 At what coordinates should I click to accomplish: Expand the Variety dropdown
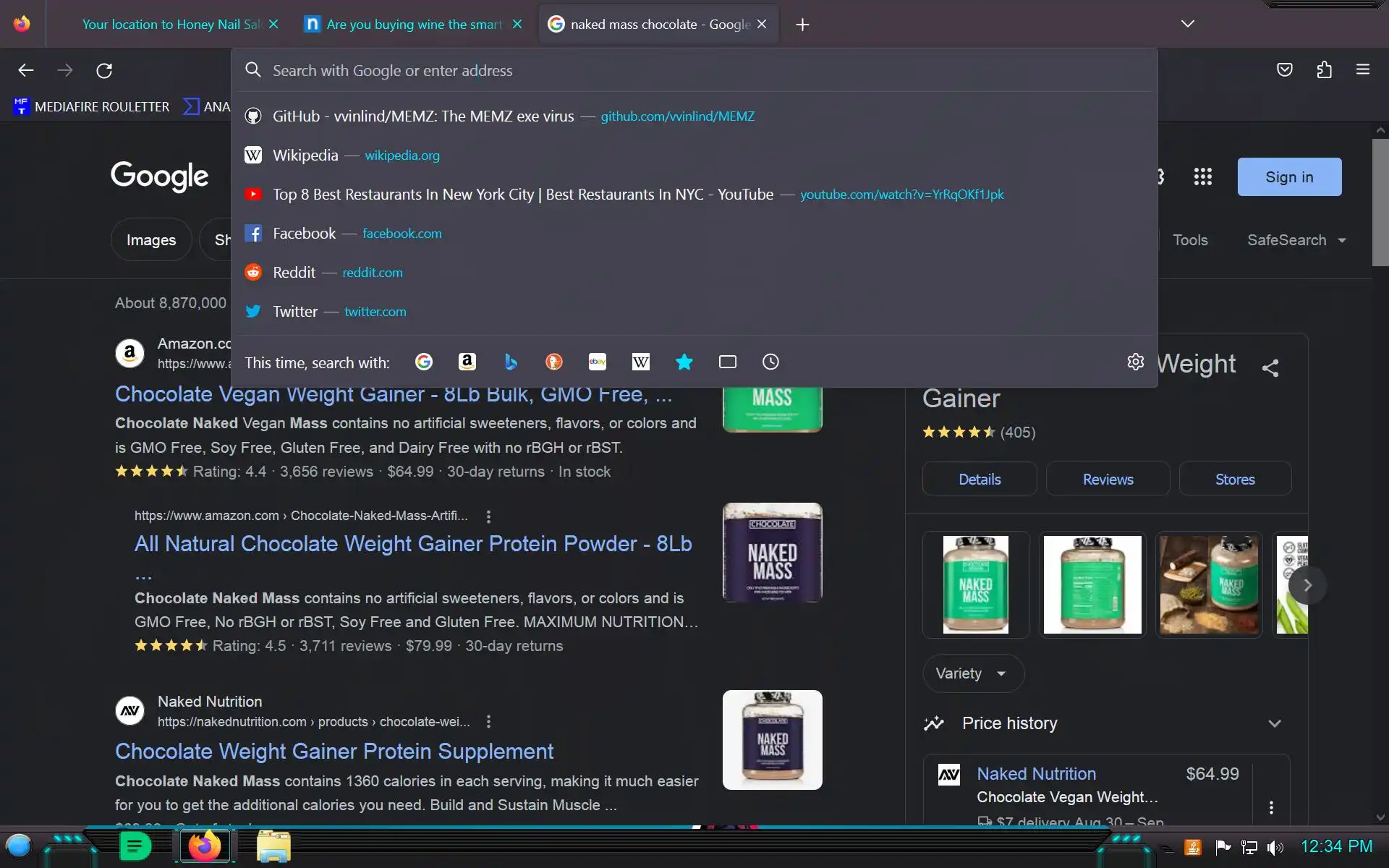click(972, 673)
